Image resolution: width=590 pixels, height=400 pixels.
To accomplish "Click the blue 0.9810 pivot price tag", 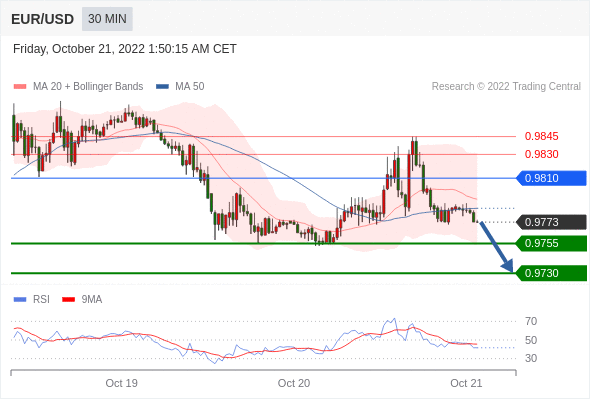I will (551, 178).
